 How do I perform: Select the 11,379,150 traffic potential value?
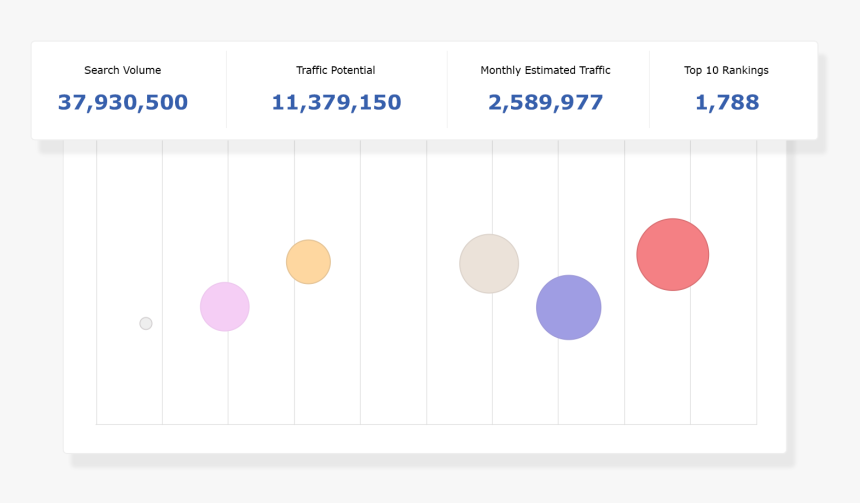[336, 102]
